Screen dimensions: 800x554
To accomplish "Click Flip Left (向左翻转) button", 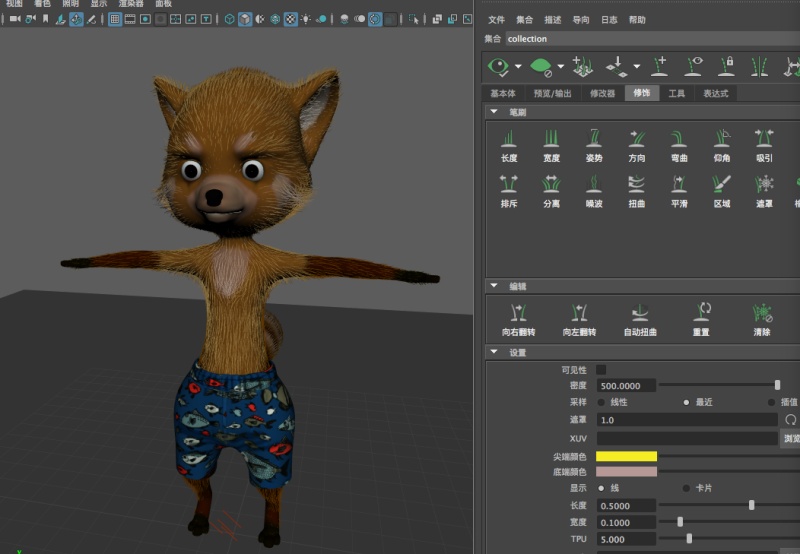I will [579, 320].
